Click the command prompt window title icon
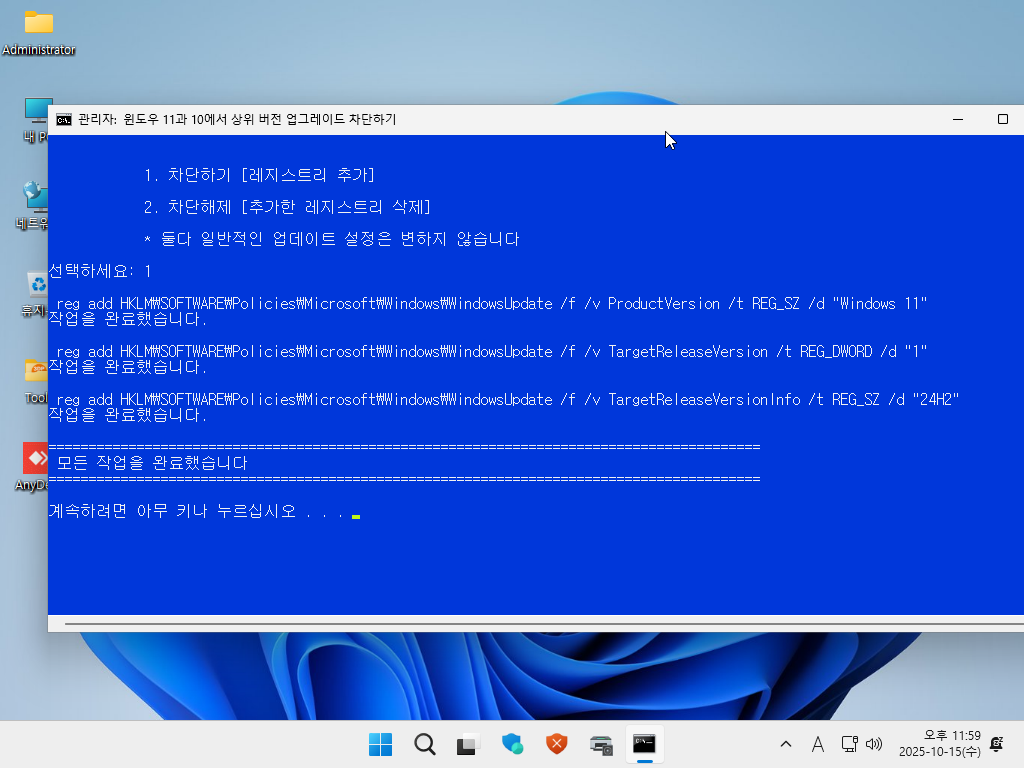Image resolution: width=1024 pixels, height=768 pixels. [x=64, y=120]
